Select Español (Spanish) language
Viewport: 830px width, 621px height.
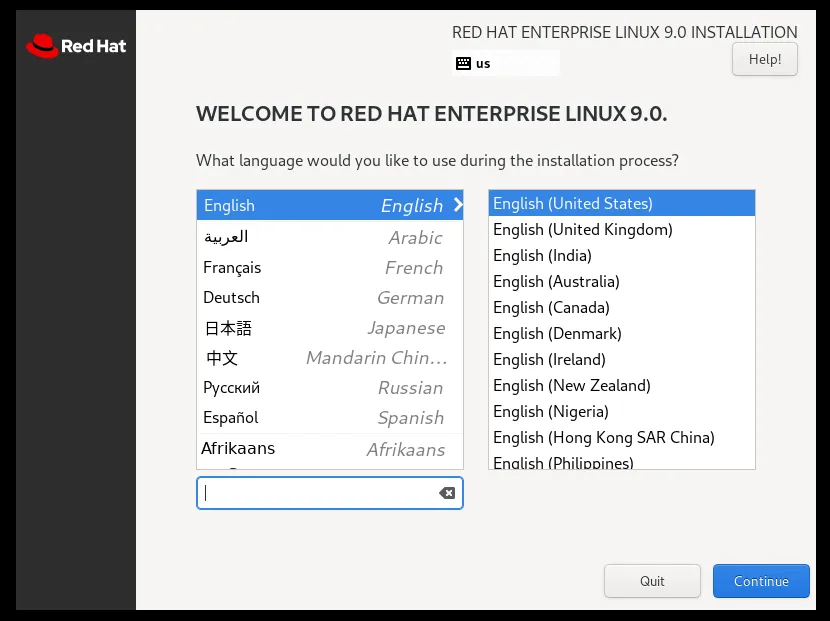click(330, 418)
